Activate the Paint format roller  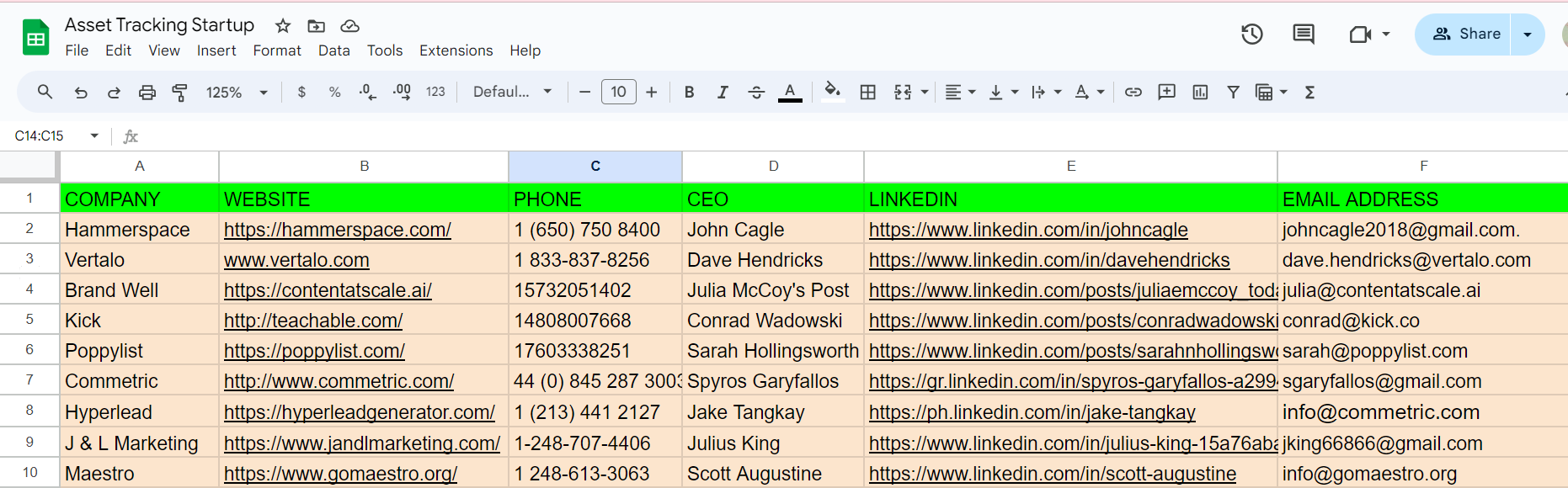point(179,93)
